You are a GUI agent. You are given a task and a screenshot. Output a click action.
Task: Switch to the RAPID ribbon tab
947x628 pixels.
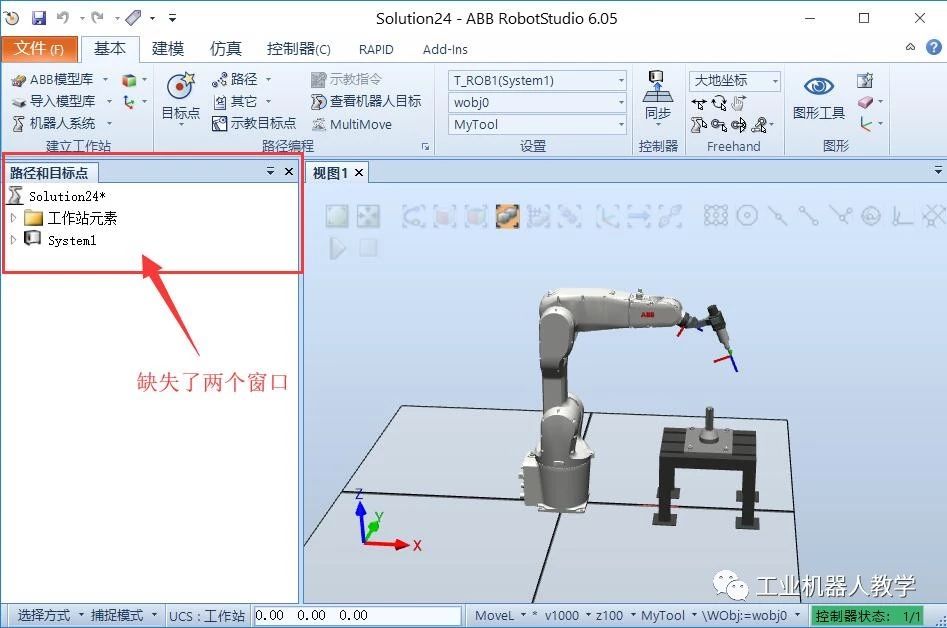[376, 49]
